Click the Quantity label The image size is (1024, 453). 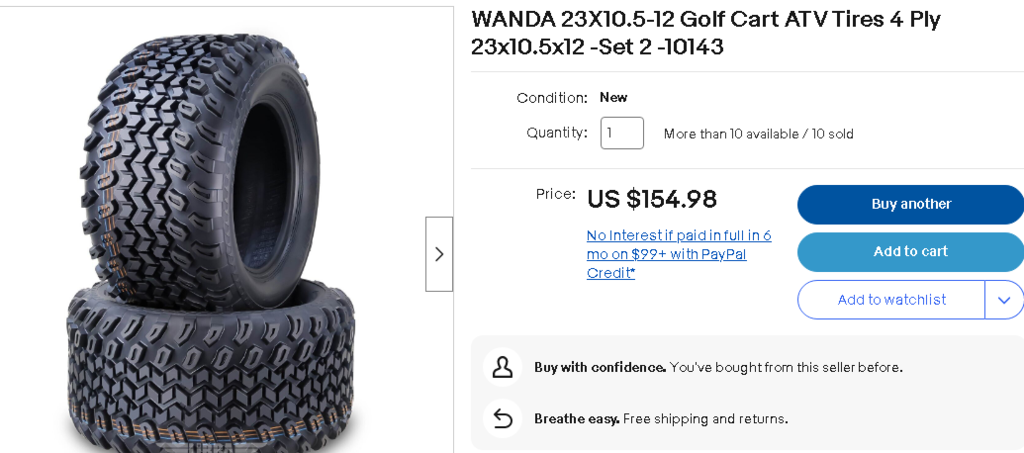557,132
